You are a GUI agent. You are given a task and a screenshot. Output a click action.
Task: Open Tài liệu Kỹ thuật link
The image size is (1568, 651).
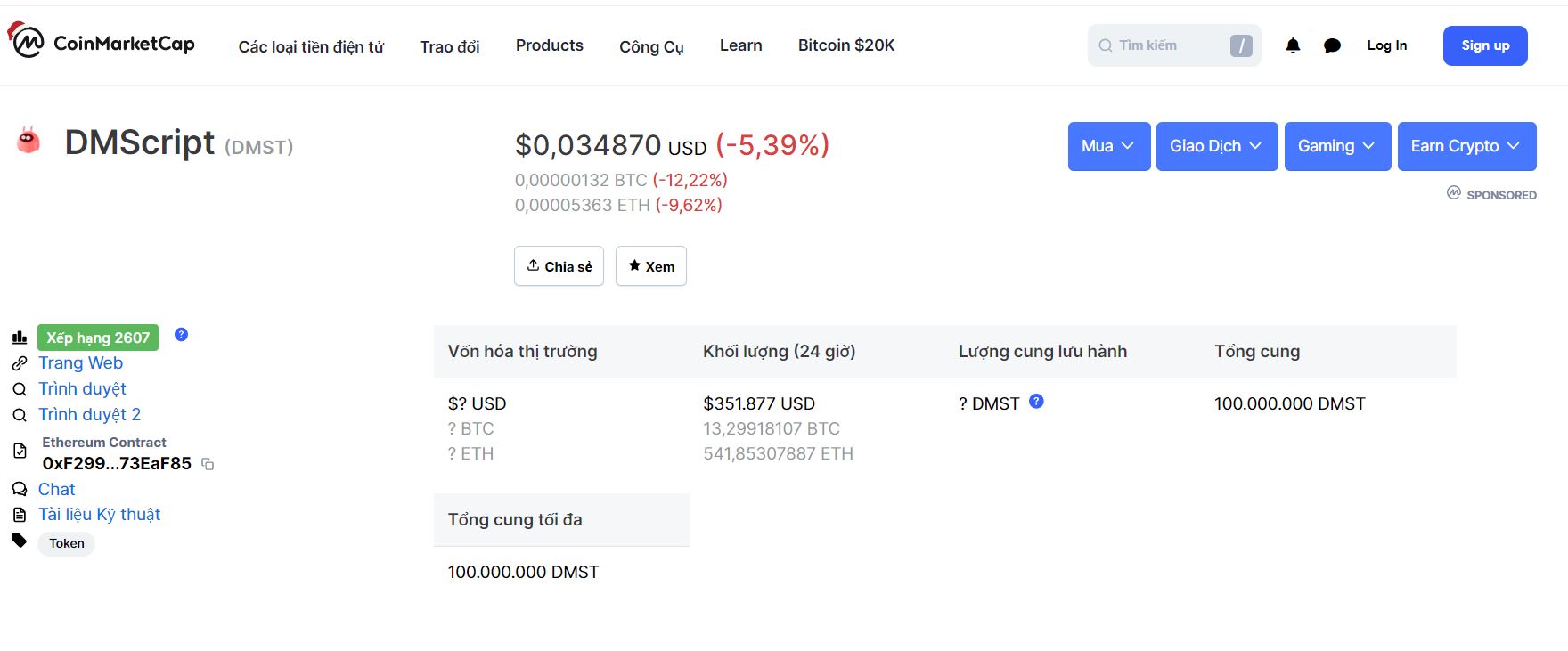pyautogui.click(x=99, y=515)
